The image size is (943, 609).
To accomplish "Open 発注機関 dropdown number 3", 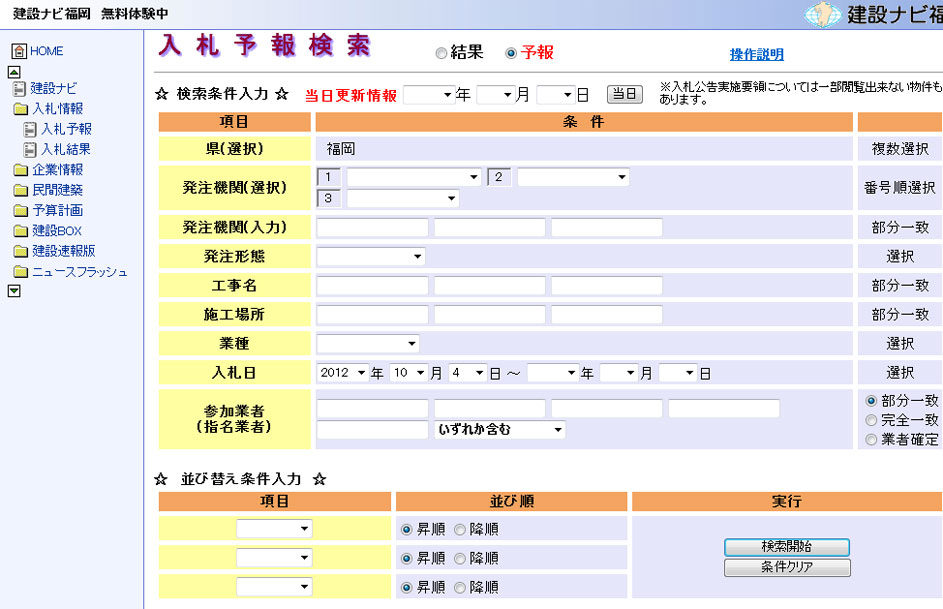I will 403,198.
